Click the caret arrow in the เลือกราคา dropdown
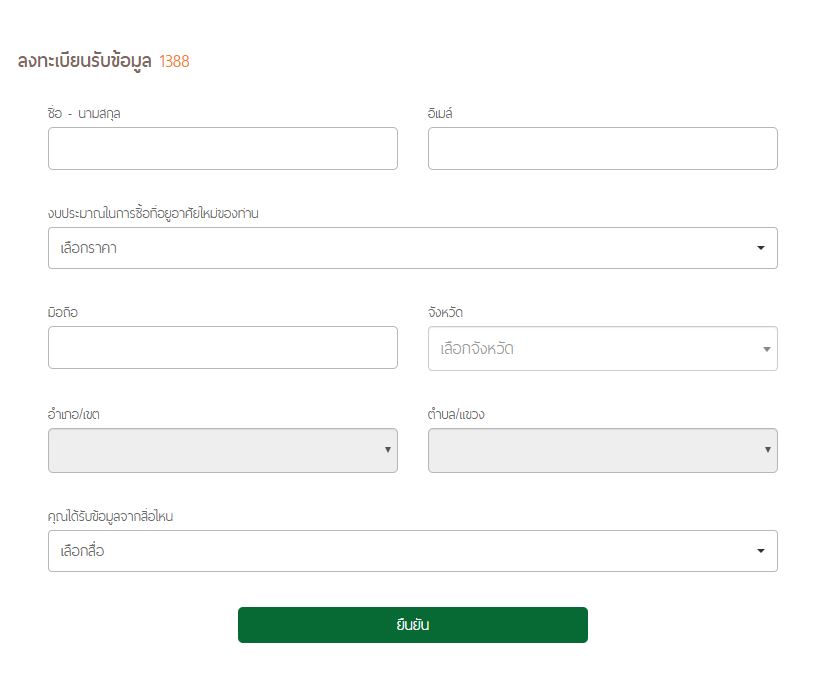819x687 pixels. (x=761, y=248)
